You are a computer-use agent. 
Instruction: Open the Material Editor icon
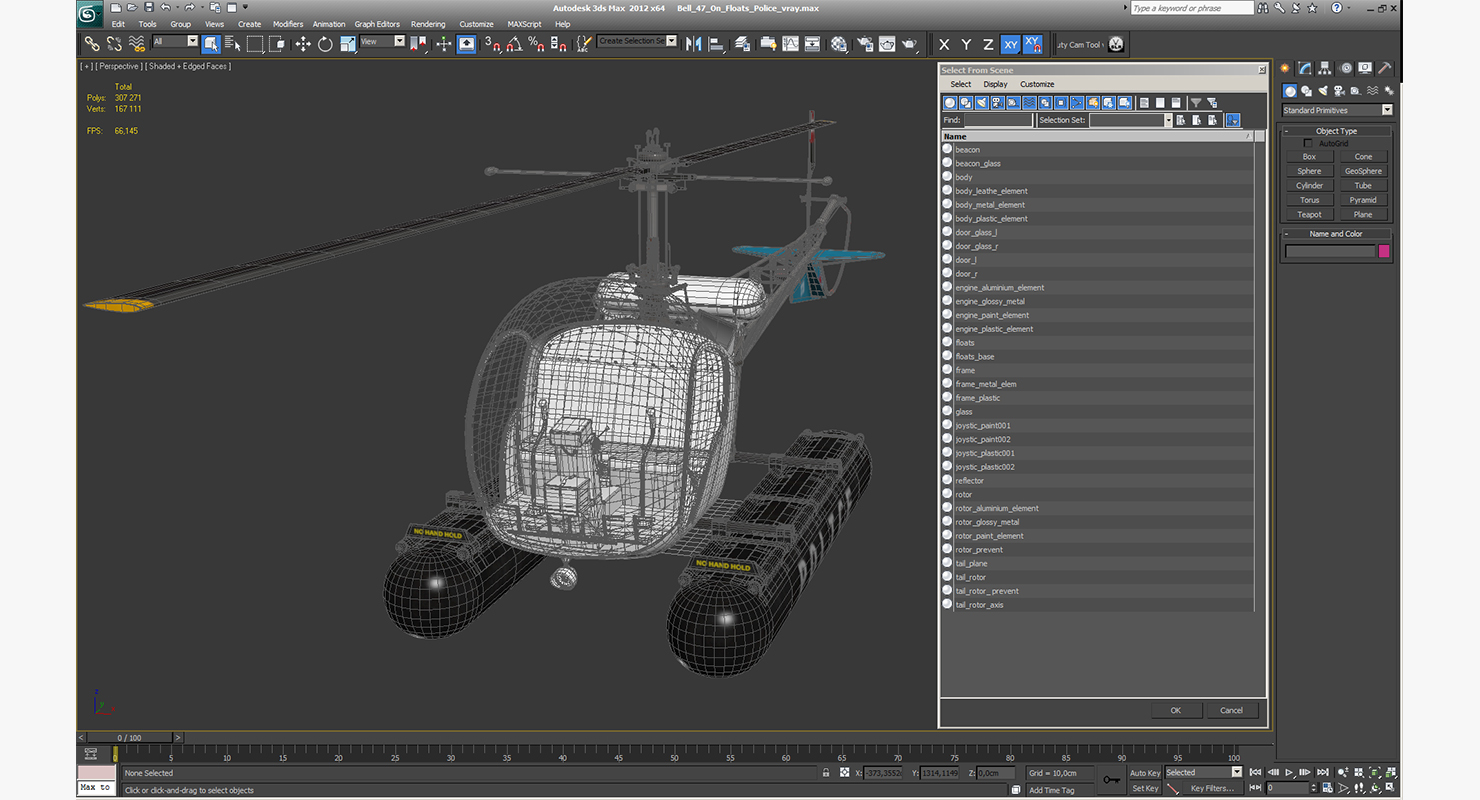(x=839, y=44)
